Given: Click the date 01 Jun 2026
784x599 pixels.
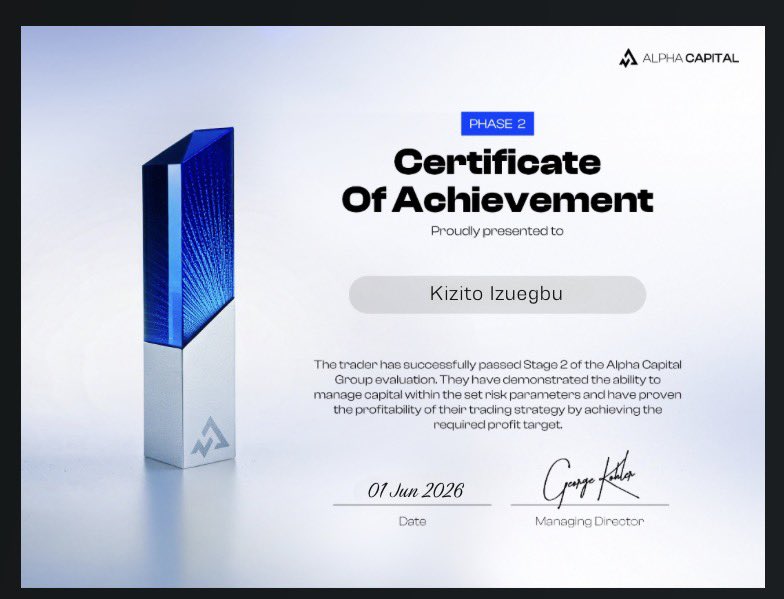Looking at the screenshot, I should click(416, 490).
